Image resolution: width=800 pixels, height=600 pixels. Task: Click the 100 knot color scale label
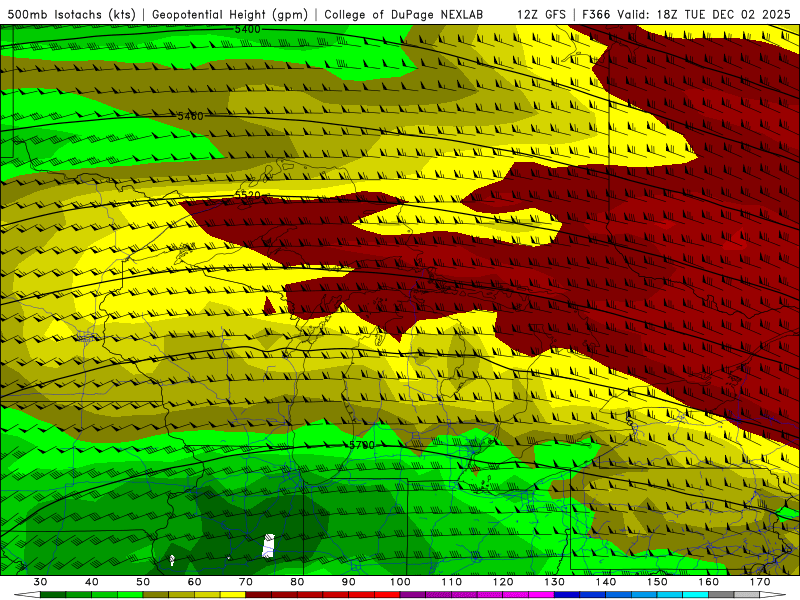400,582
